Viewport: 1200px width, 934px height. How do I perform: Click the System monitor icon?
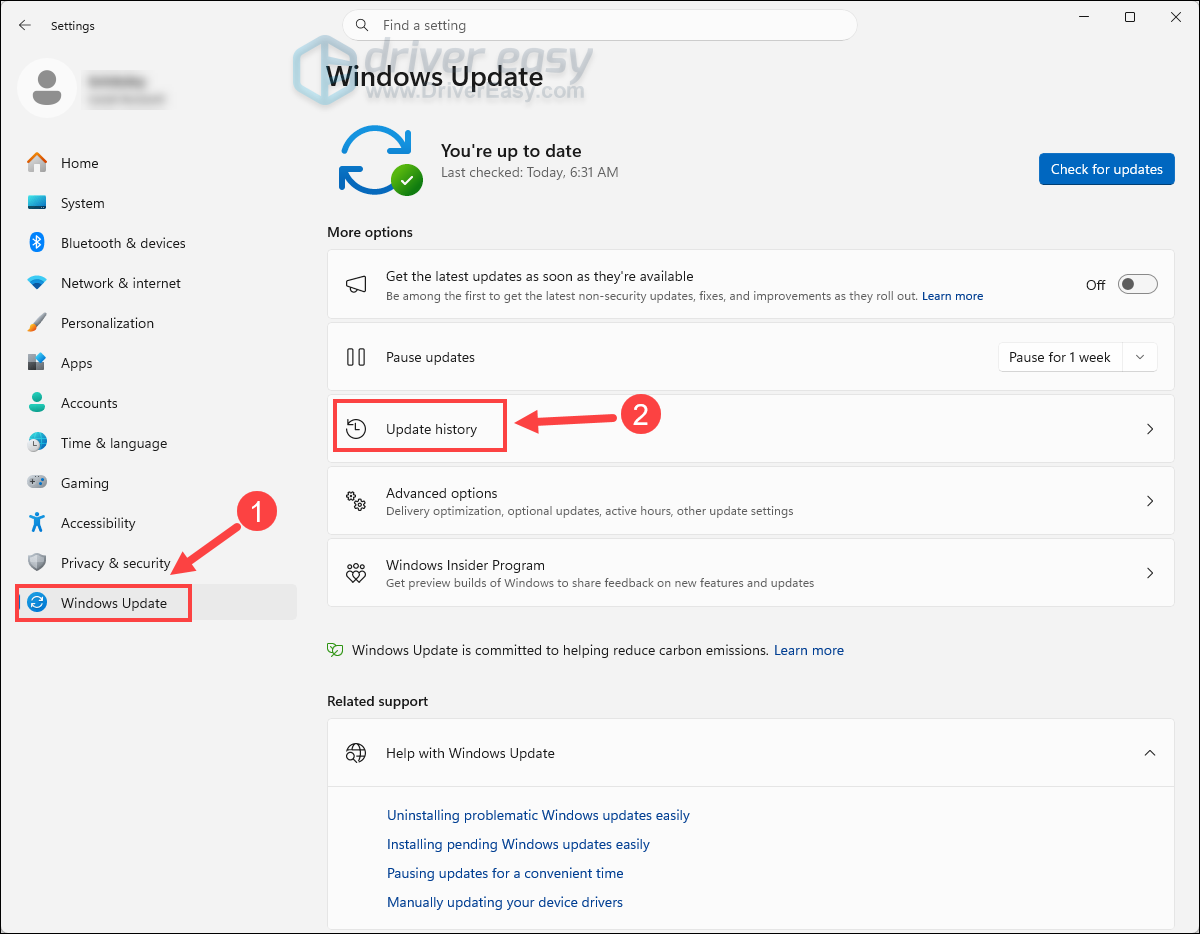37,203
